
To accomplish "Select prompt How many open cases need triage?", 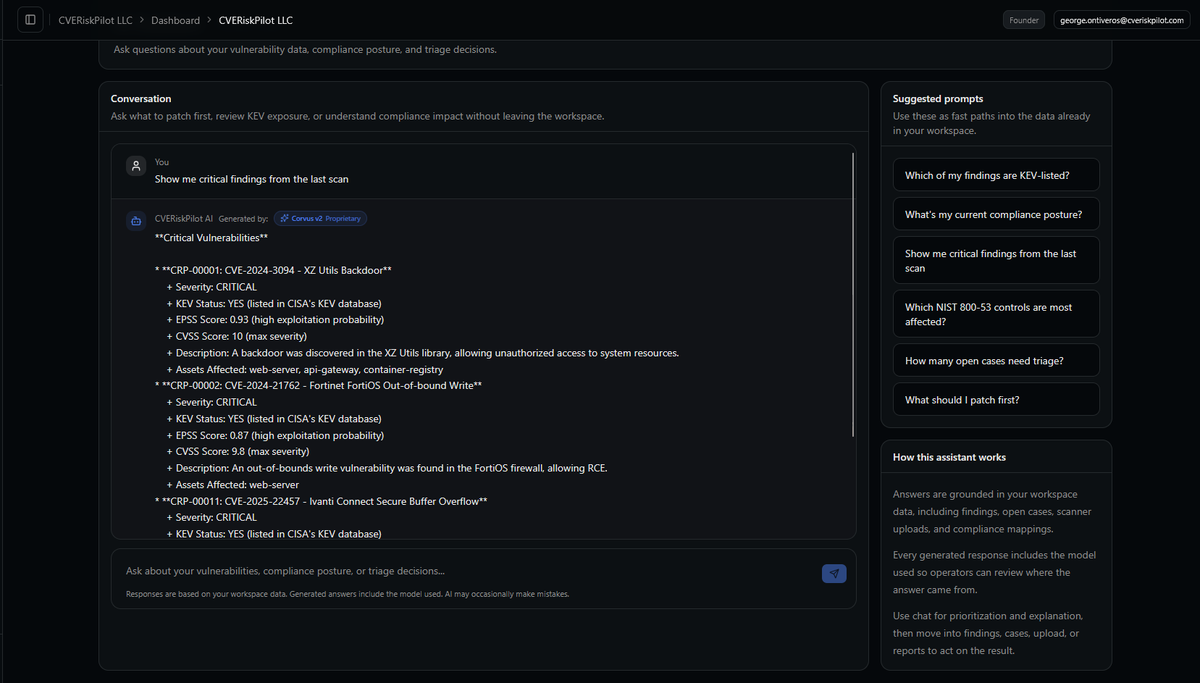I will pyautogui.click(x=996, y=361).
